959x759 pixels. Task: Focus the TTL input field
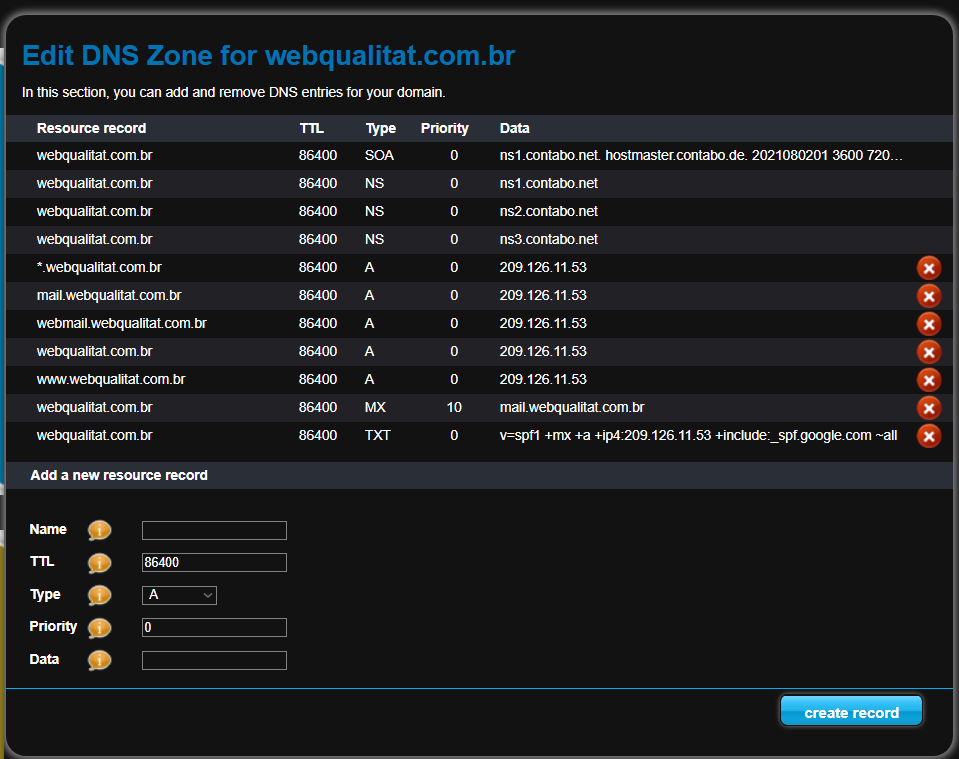point(214,563)
